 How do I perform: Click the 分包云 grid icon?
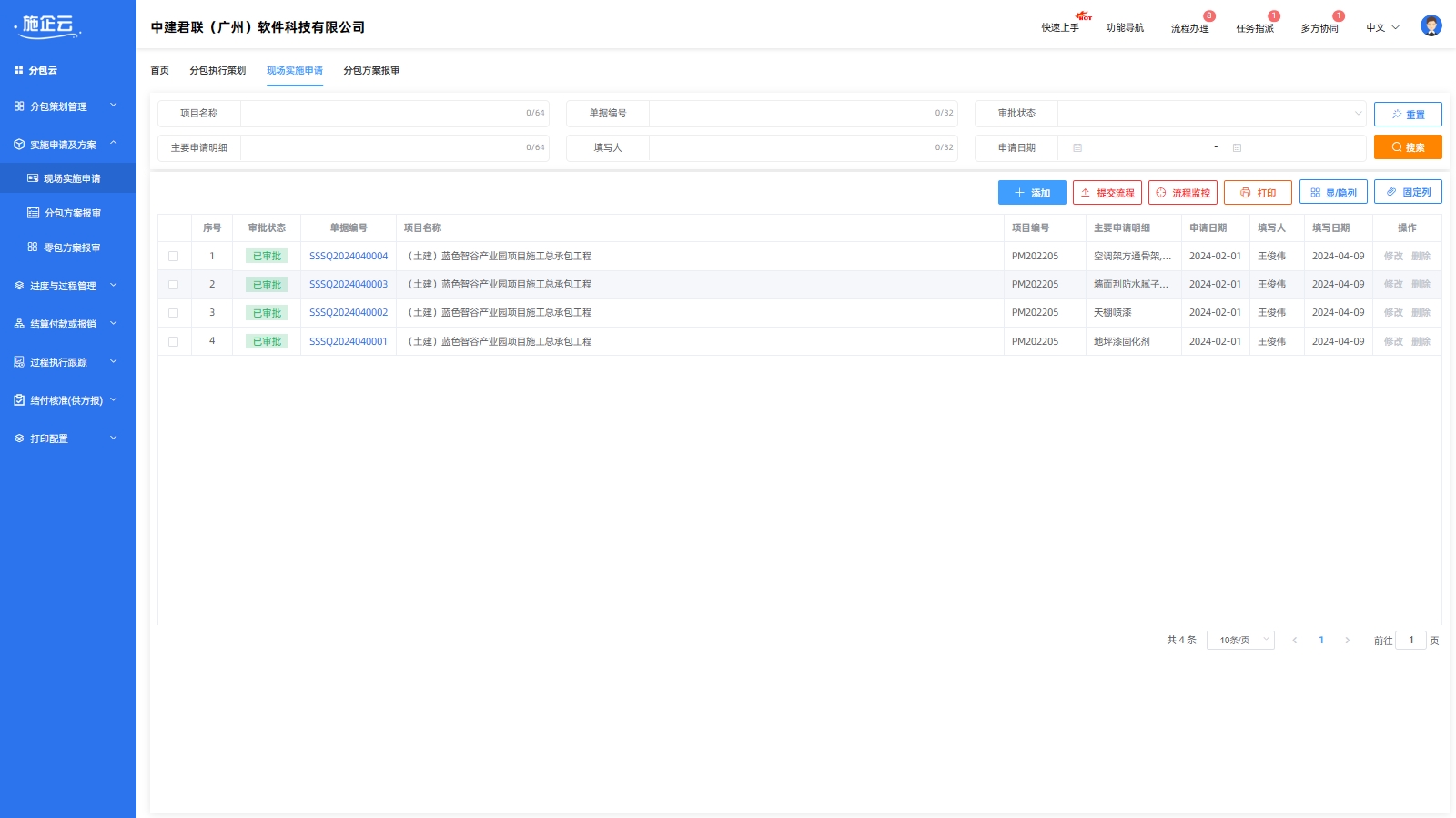[19, 70]
